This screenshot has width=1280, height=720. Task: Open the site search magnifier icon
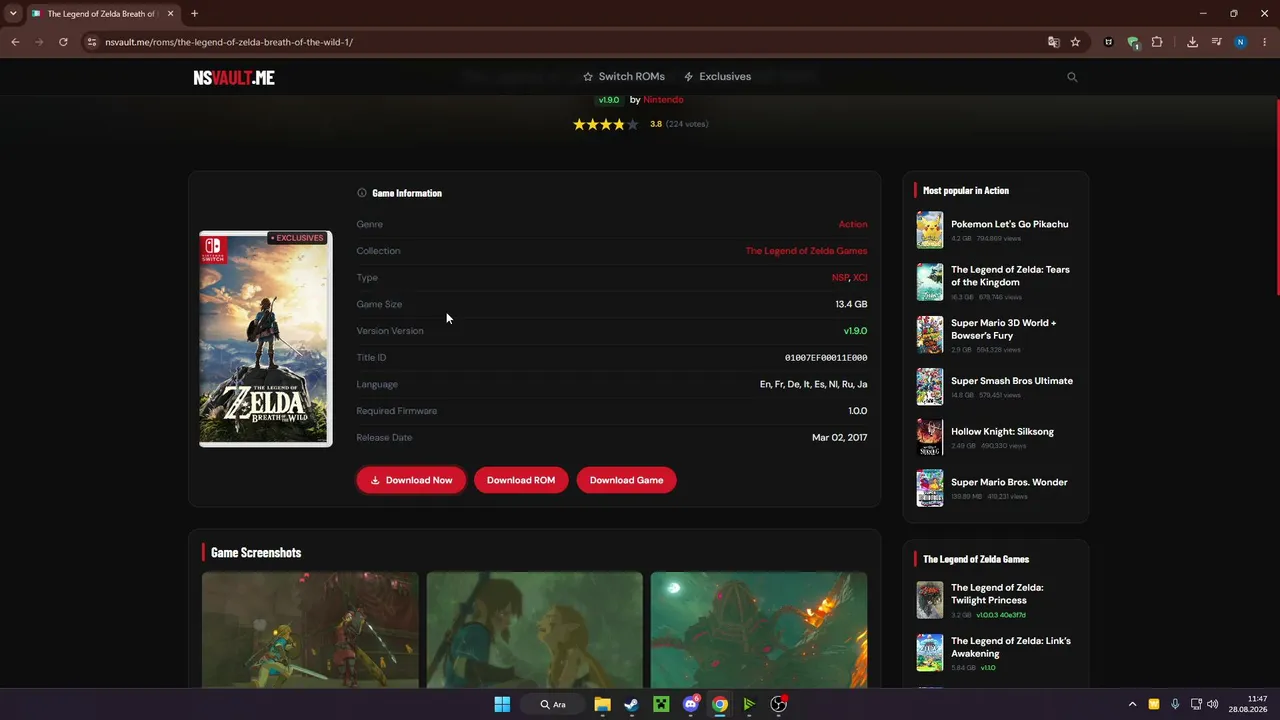coord(1072,77)
